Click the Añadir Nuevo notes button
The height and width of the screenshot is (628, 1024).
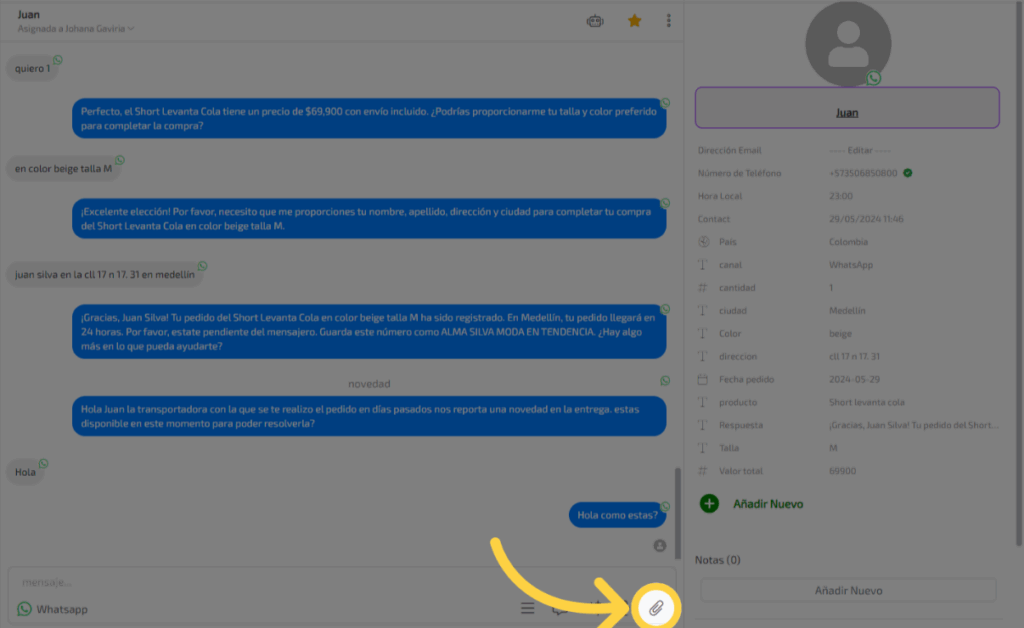pos(847,590)
